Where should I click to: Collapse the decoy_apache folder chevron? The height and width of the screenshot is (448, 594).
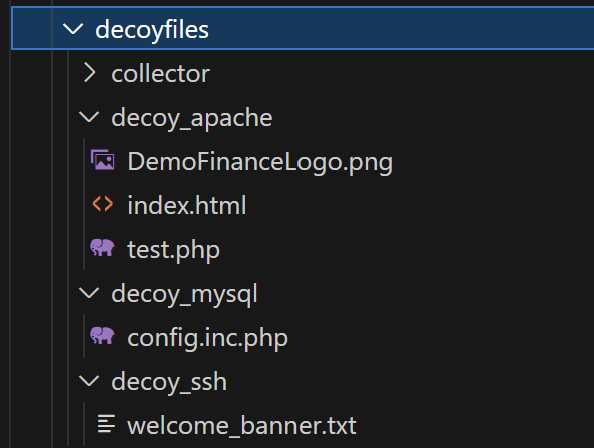click(x=89, y=117)
